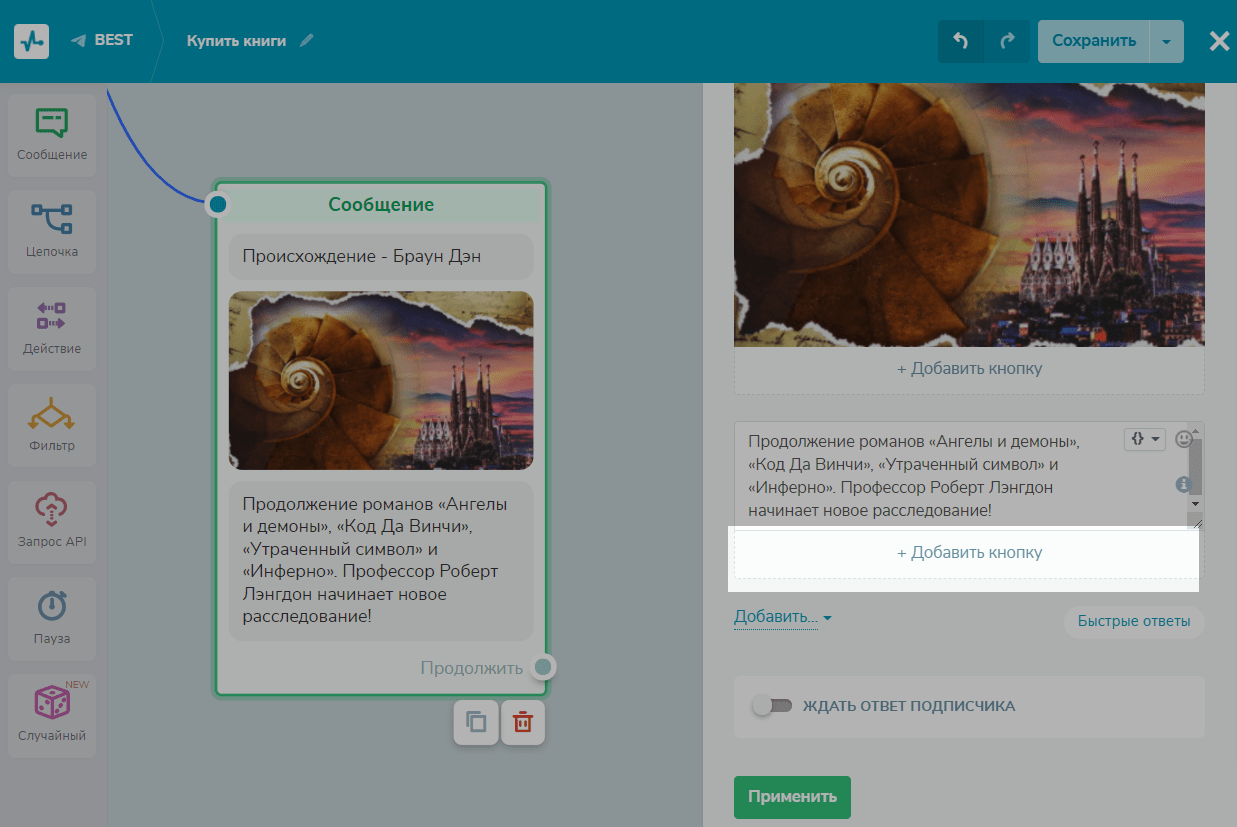Click the block's input connector dot
The image size is (1237, 827).
pyautogui.click(x=218, y=204)
